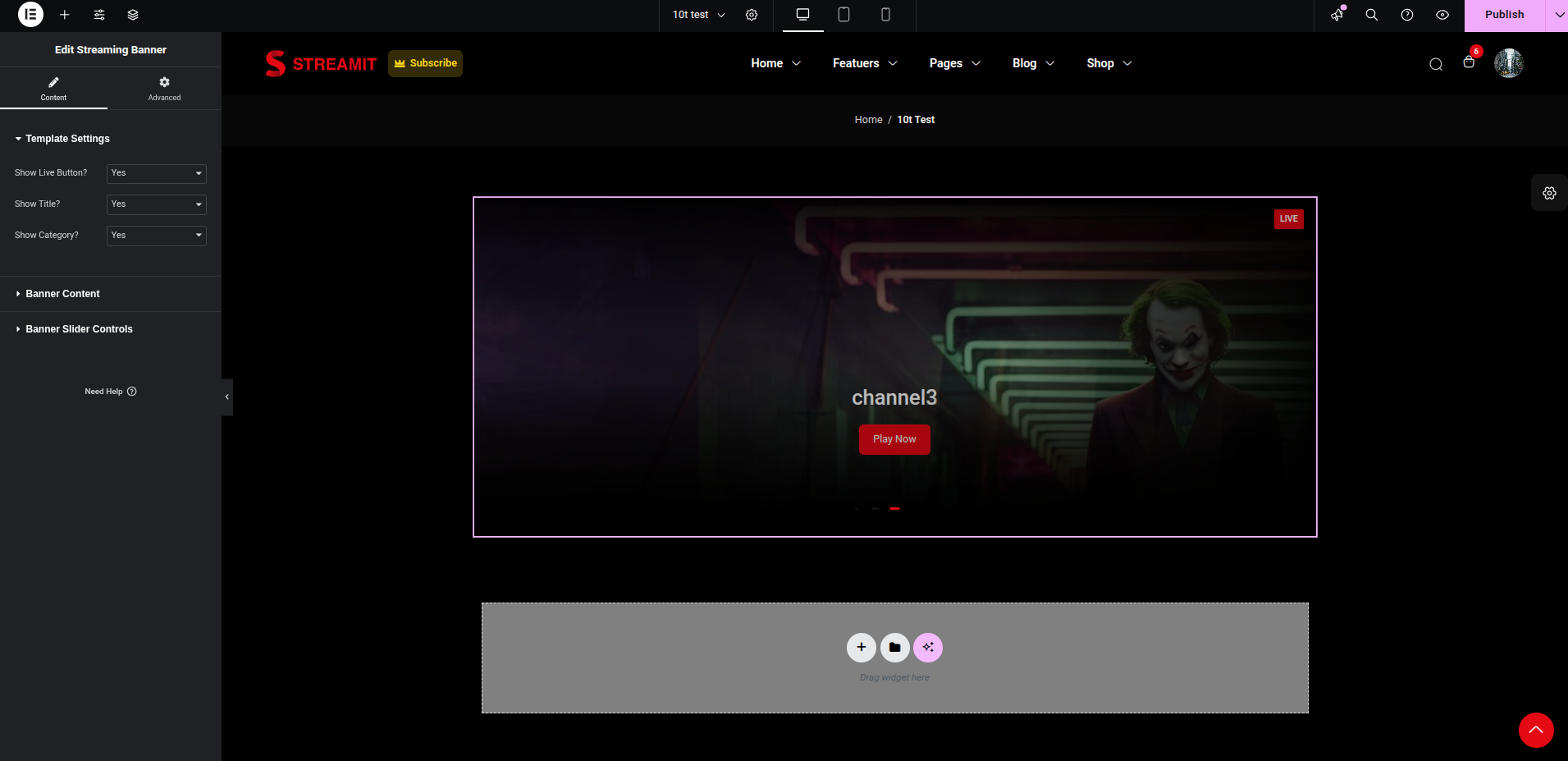
Task: Open the Pages menu
Action: pos(955,63)
